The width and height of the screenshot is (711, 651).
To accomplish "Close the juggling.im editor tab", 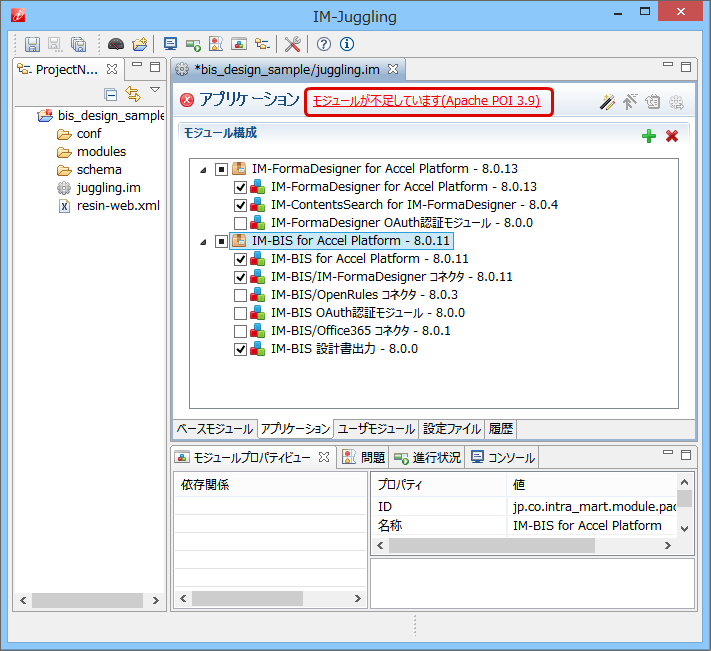I will 393,69.
